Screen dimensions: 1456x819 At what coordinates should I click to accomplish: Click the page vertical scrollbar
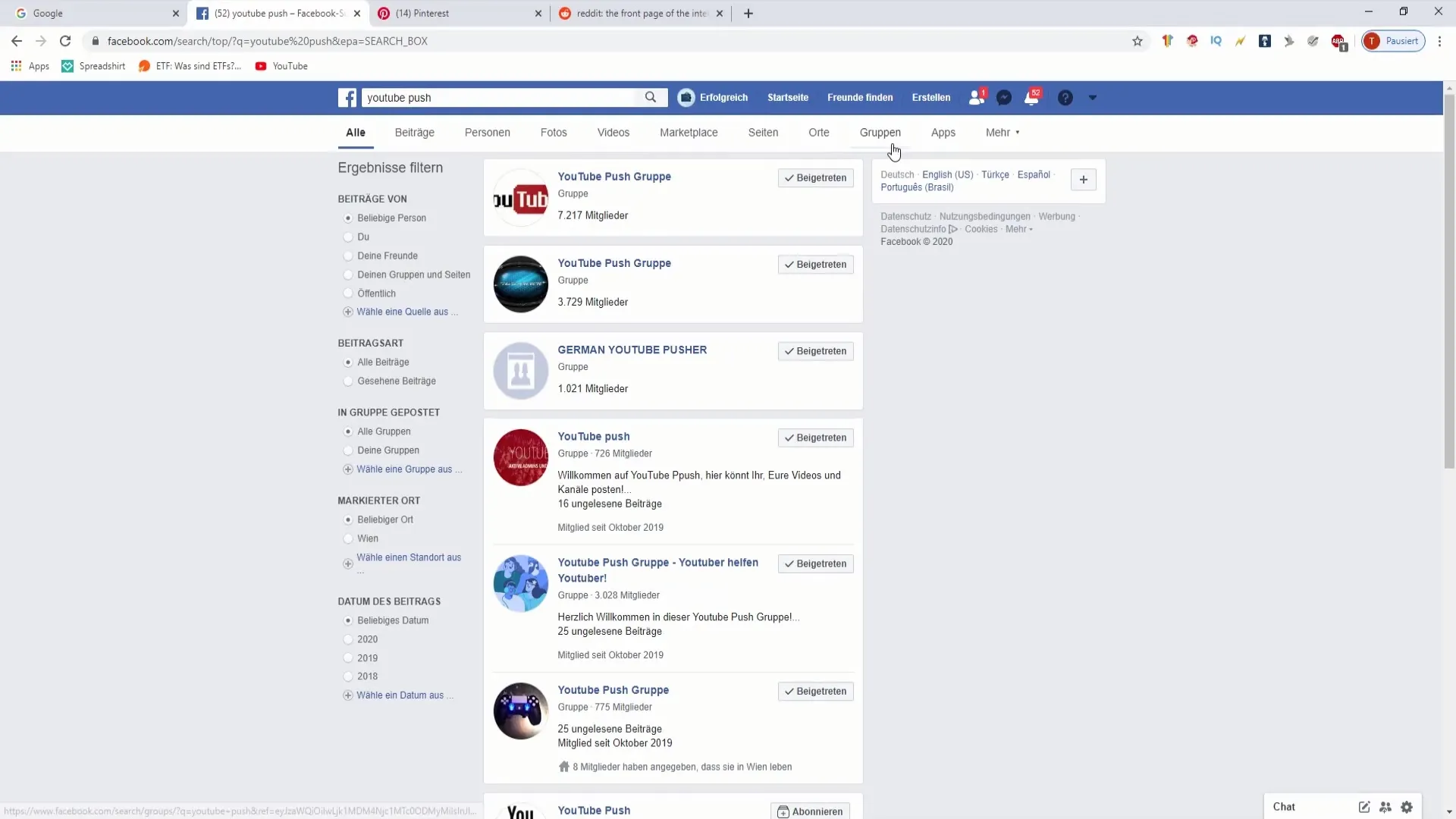(x=1449, y=281)
